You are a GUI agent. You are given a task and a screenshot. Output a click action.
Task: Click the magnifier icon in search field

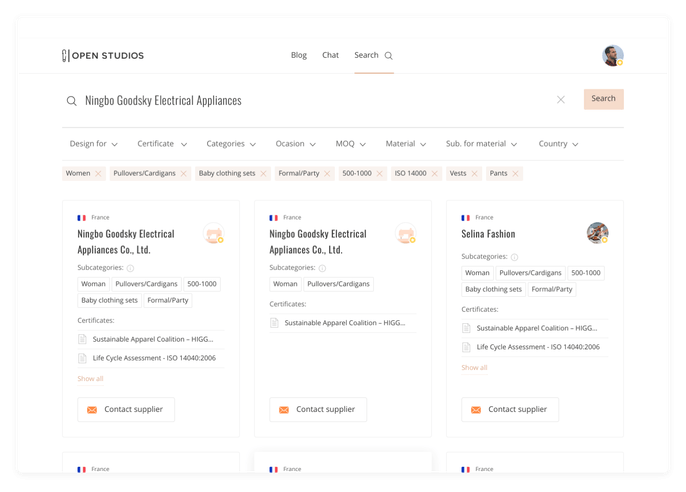click(72, 101)
